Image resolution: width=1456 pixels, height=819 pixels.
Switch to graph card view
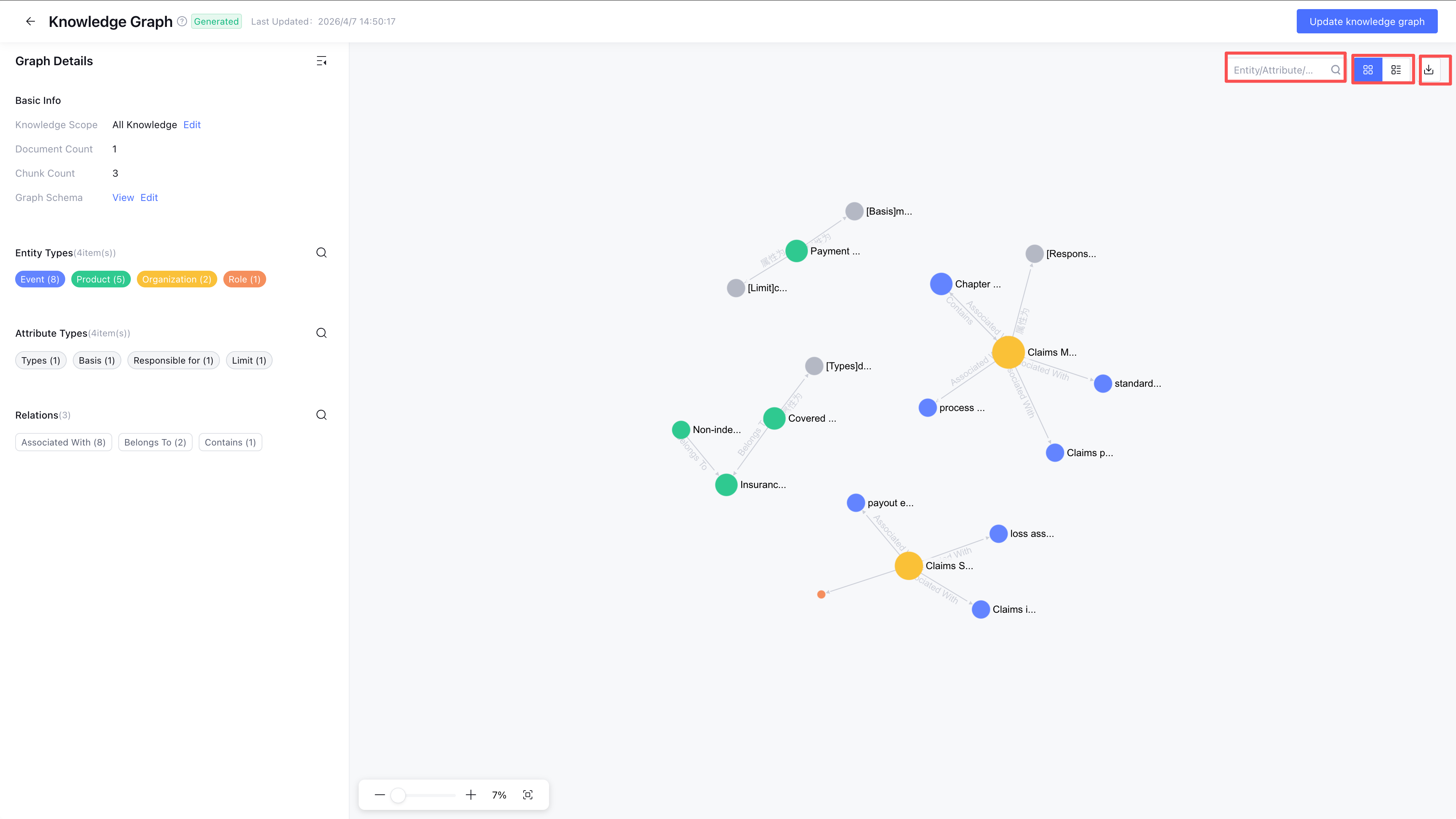tap(1368, 69)
